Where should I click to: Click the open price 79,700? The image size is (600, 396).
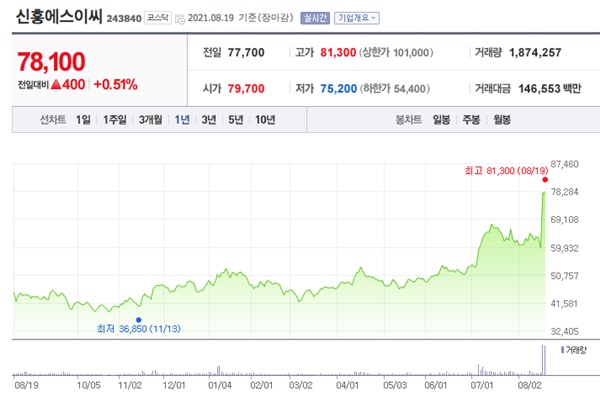pyautogui.click(x=246, y=89)
